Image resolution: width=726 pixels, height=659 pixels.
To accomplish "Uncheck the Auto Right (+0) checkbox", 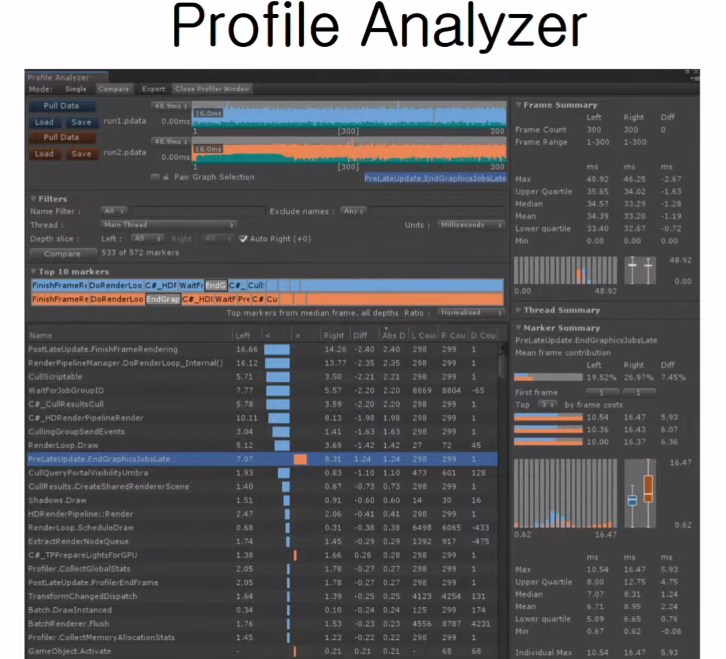I will [243, 239].
